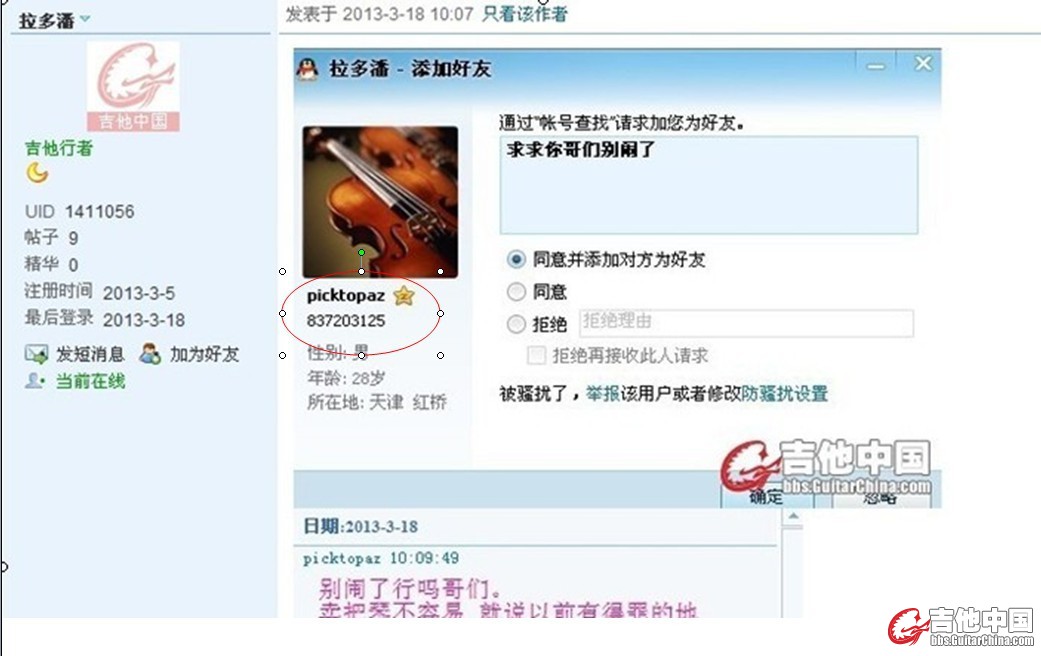Click the 拒绝理由 input field
1041x656 pixels.
point(746,323)
